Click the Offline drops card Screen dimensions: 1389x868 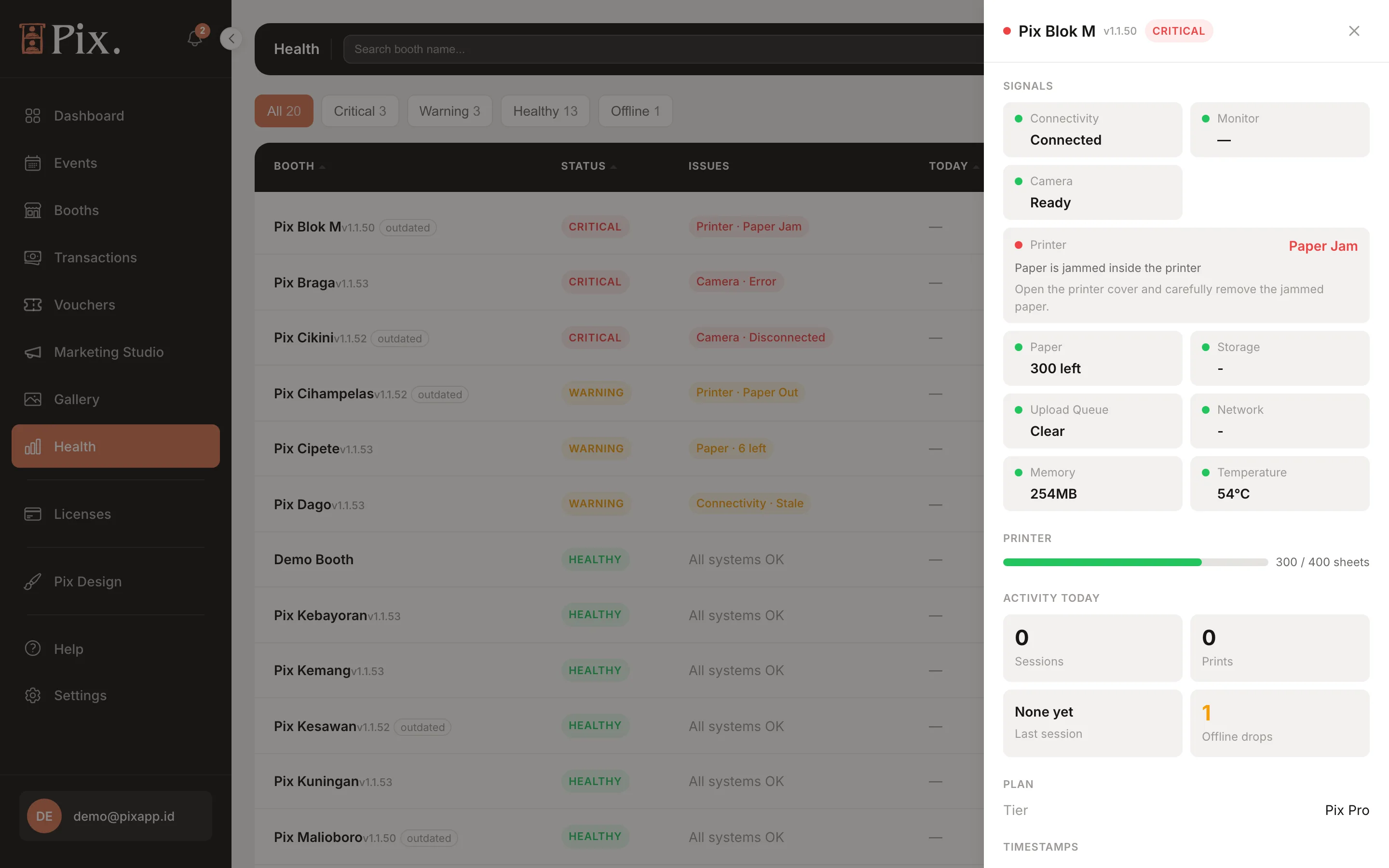click(x=1280, y=723)
